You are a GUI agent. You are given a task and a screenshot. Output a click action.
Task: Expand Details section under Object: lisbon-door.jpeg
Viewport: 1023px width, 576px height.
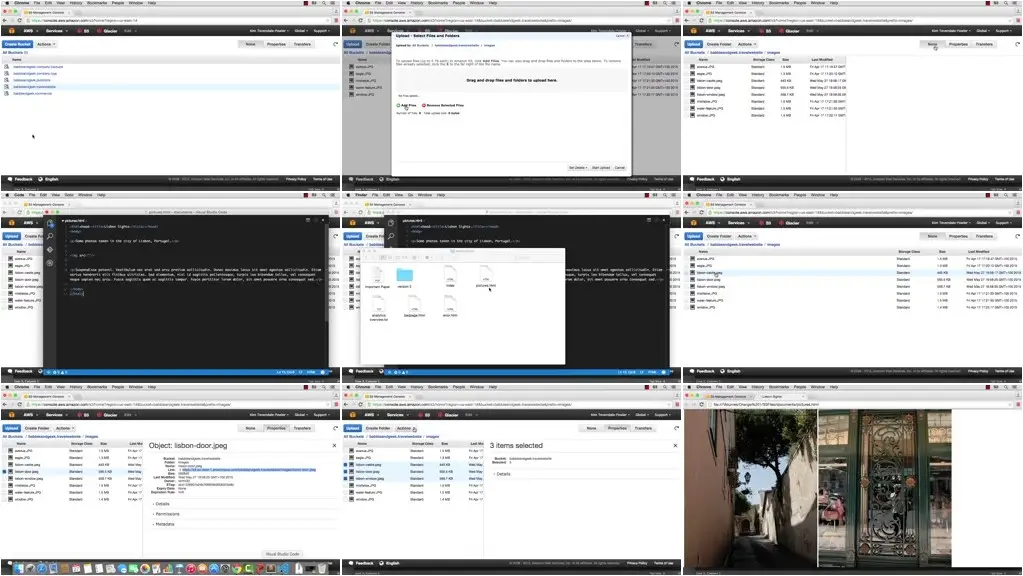162,504
